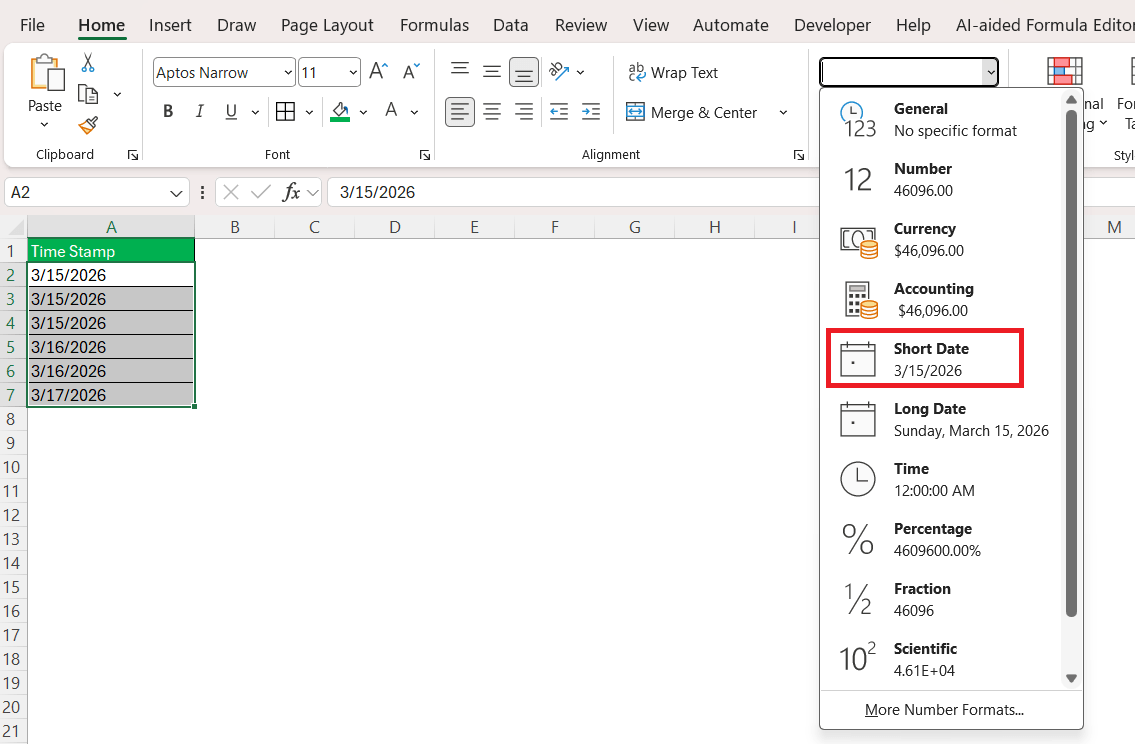Open the font name Aptos Narrow dropdown
Image resolution: width=1135 pixels, height=744 pixels.
tap(289, 72)
